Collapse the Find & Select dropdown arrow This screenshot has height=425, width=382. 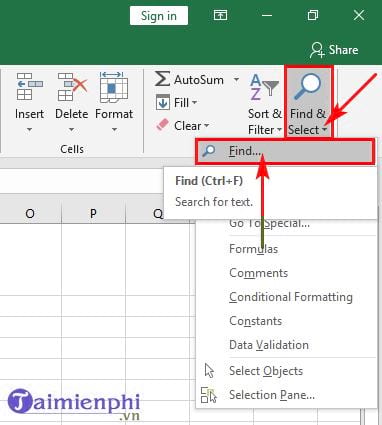pyautogui.click(x=324, y=130)
